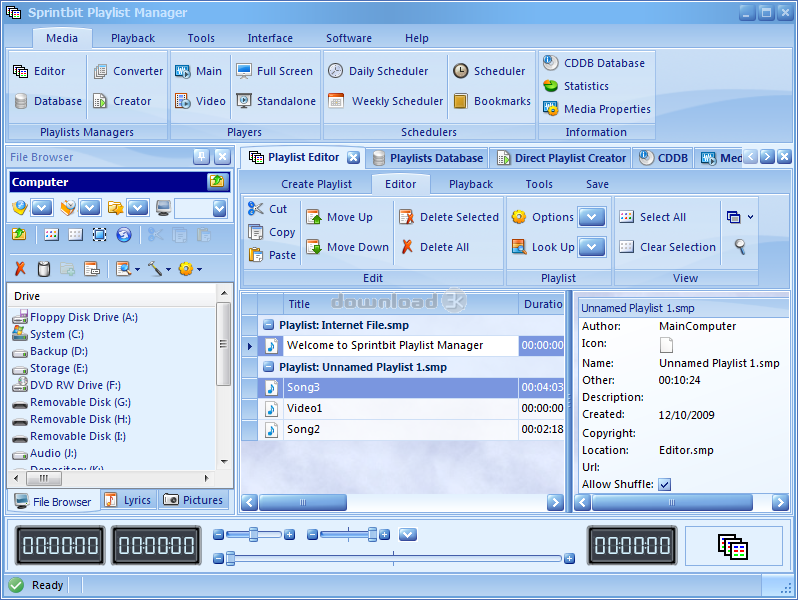Viewport: 798px width, 600px height.
Task: Open the playlist Creator
Action: tap(122, 101)
